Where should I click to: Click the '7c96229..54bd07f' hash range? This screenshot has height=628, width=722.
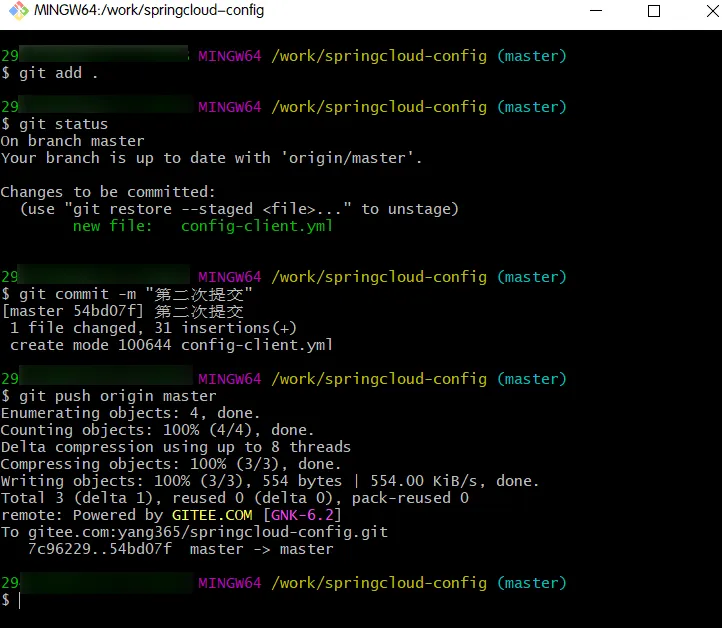click(99, 549)
